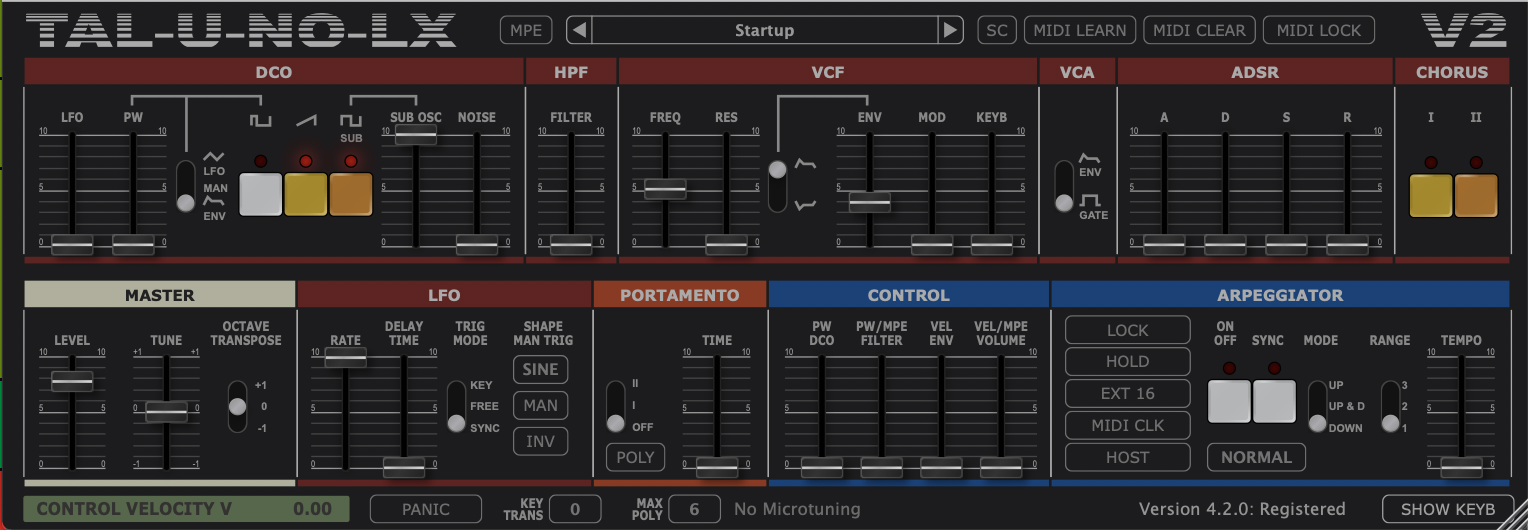Toggle arpeggiator EXT 16
This screenshot has height=530, width=1528.
[1128, 393]
